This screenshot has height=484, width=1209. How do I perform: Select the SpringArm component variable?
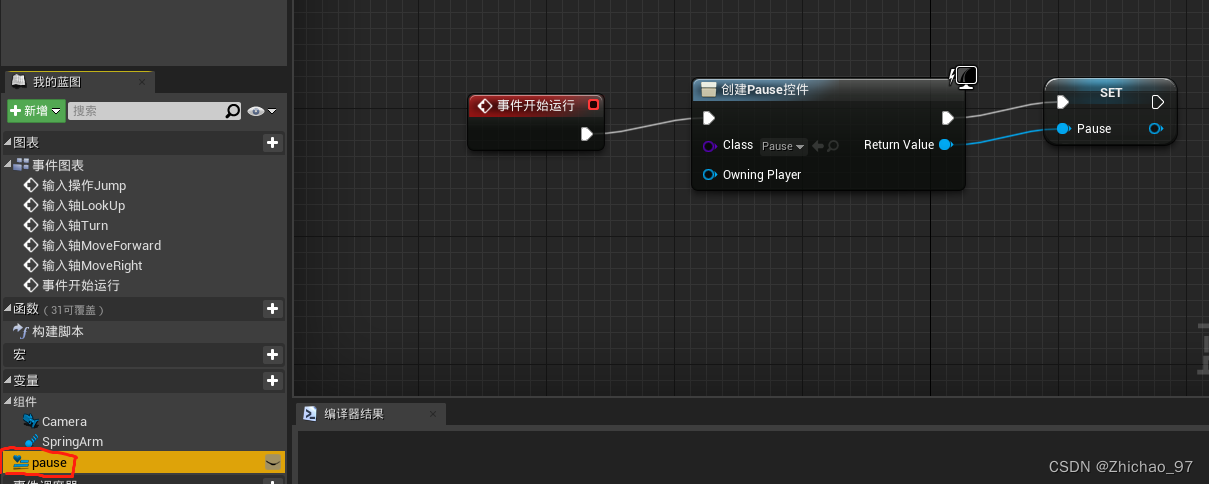pyautogui.click(x=72, y=441)
